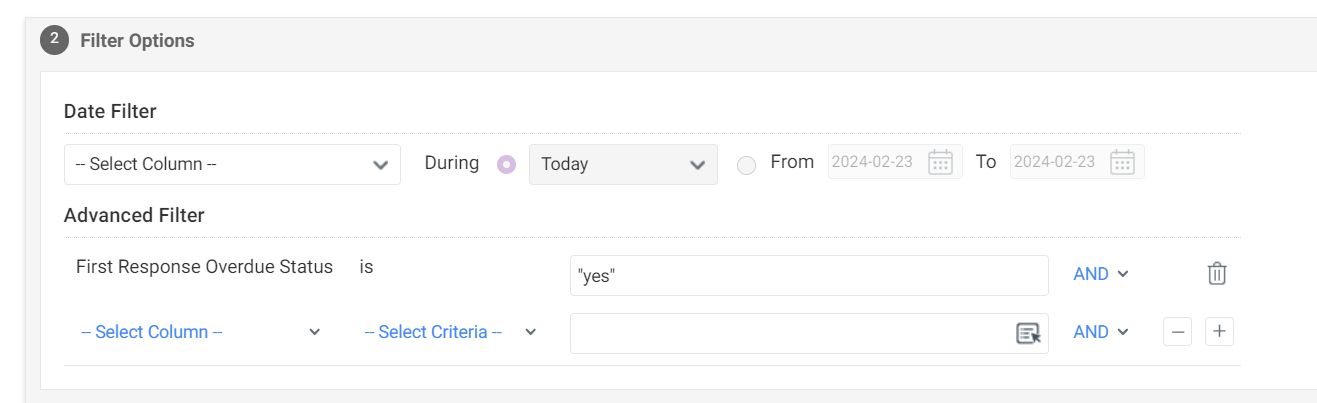Click the empty filter value input field
Screen dimensions: 1317x403
(790, 333)
